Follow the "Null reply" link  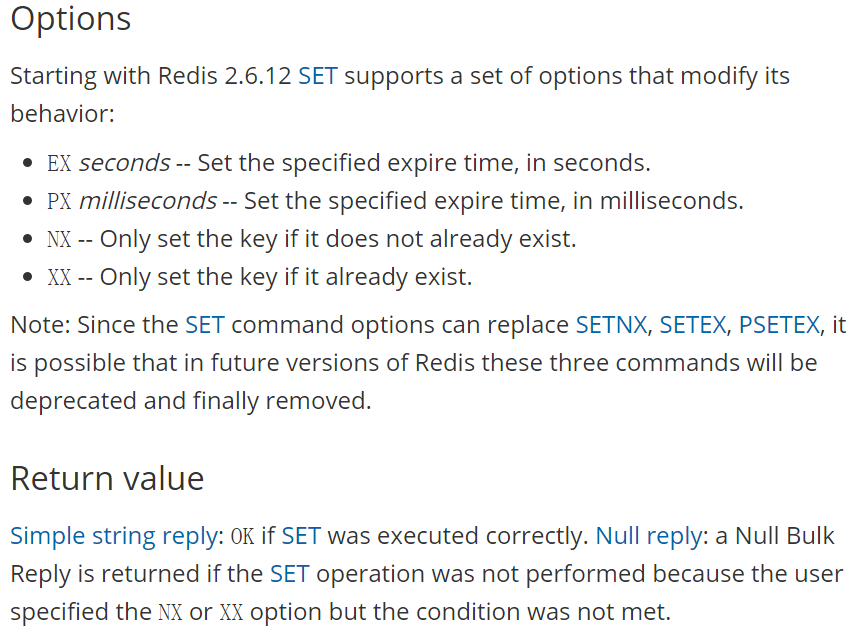coord(648,536)
